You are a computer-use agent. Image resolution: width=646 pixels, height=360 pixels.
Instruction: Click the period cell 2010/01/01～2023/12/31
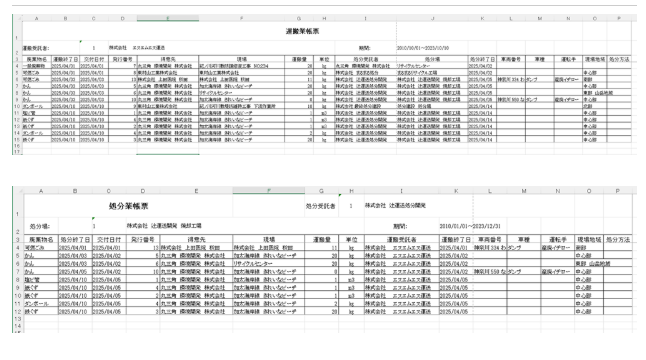(470, 226)
